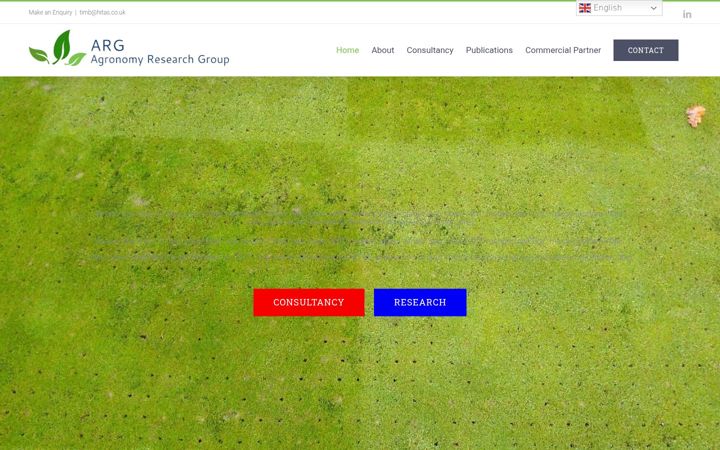Click the email address link in top bar
720x450 pixels.
(x=102, y=12)
